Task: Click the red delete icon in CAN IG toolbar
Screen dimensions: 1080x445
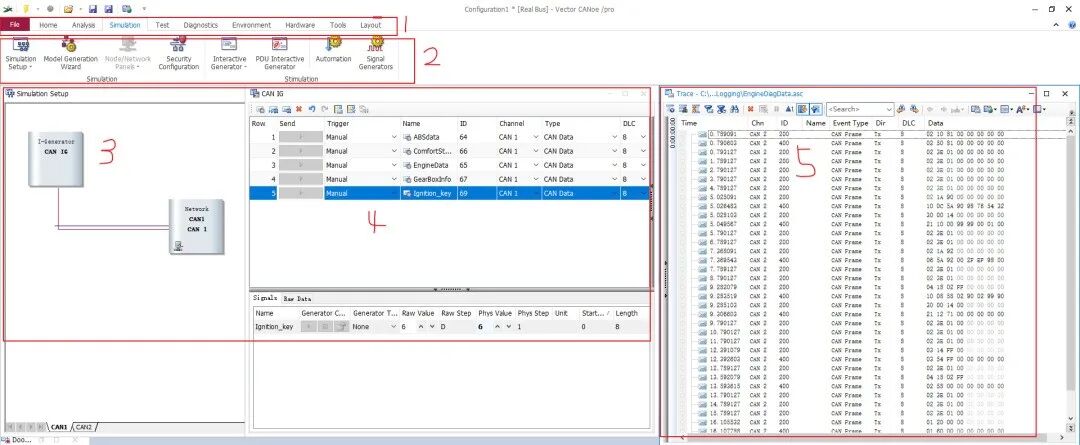Action: tap(299, 108)
